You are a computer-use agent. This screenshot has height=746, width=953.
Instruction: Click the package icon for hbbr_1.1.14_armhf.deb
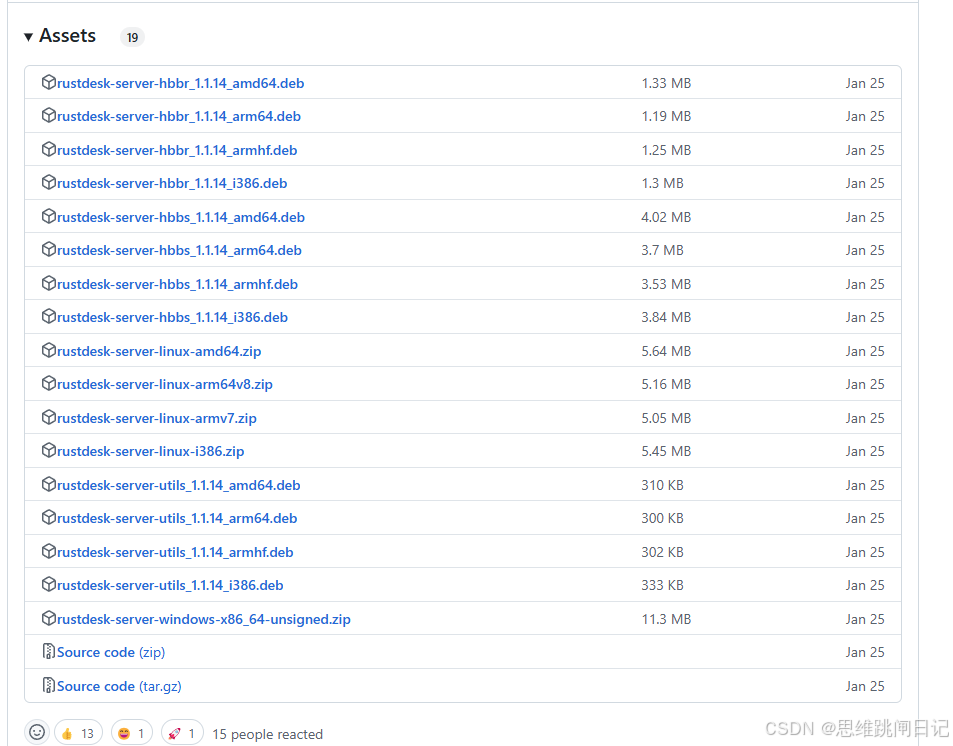point(49,149)
